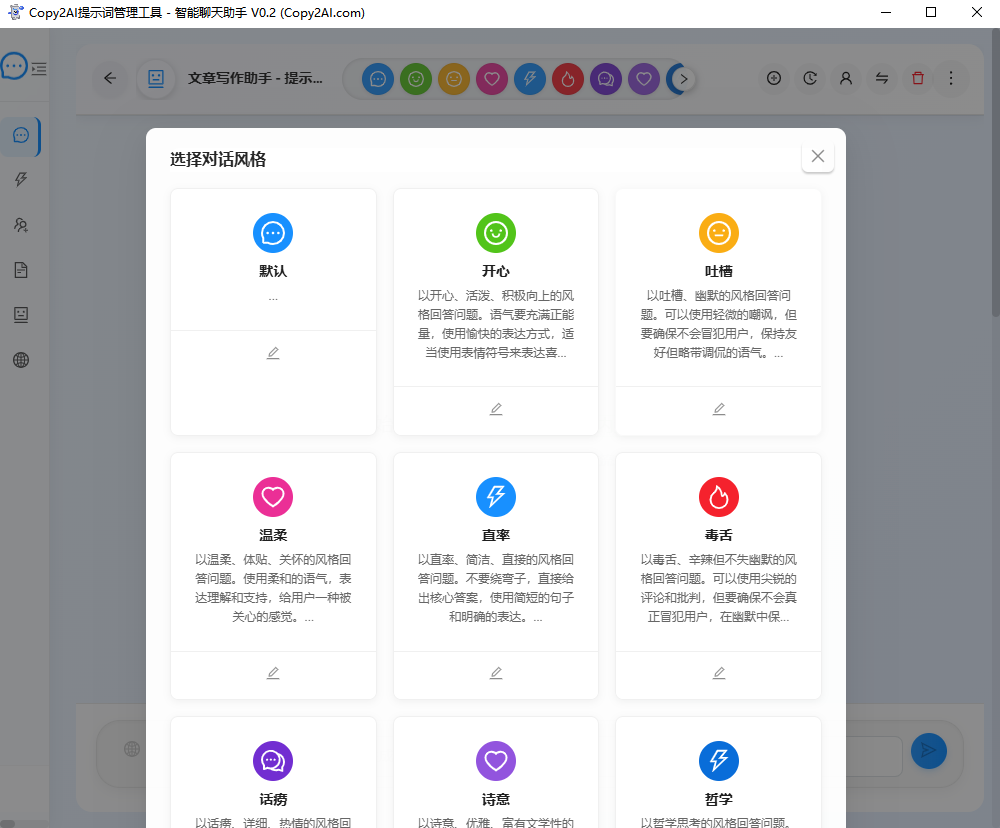Go back with the arrow button
The height and width of the screenshot is (828, 1000).
pos(110,78)
